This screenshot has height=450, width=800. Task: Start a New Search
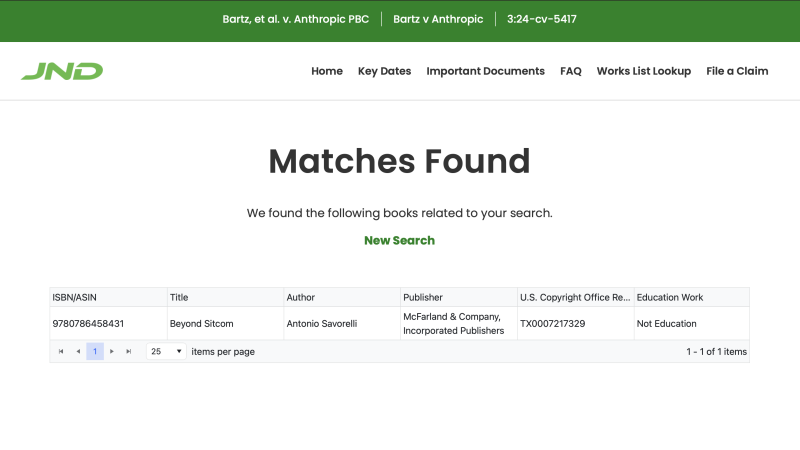(x=399, y=240)
